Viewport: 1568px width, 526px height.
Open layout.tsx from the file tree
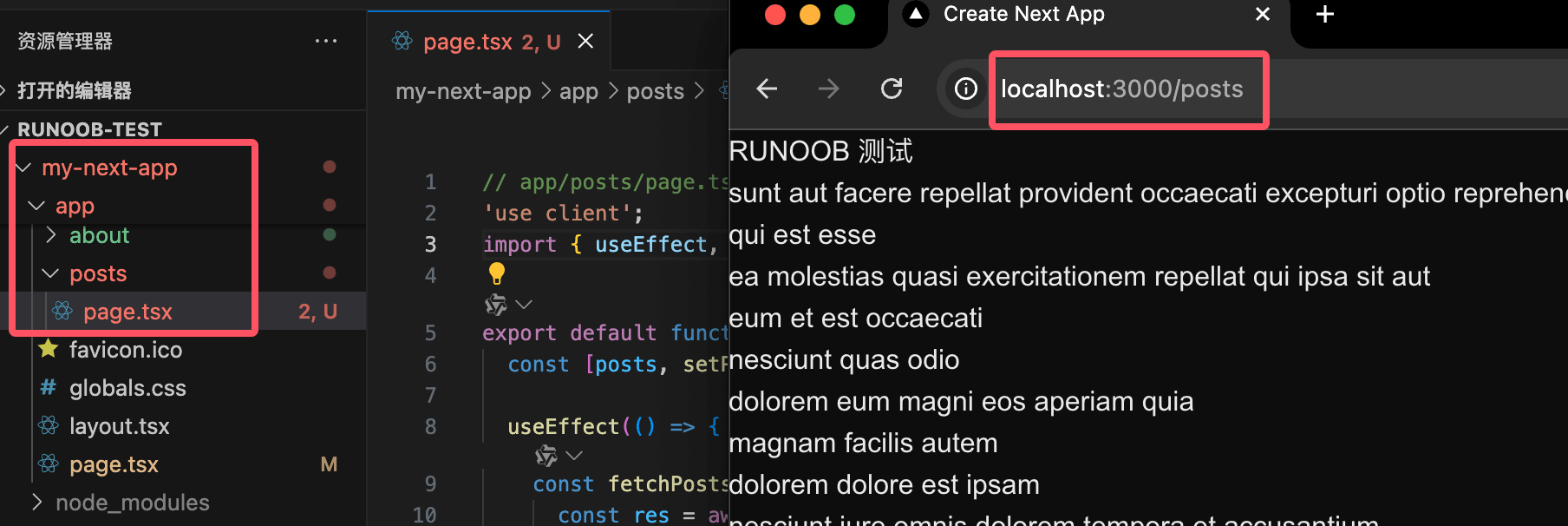pos(119,426)
